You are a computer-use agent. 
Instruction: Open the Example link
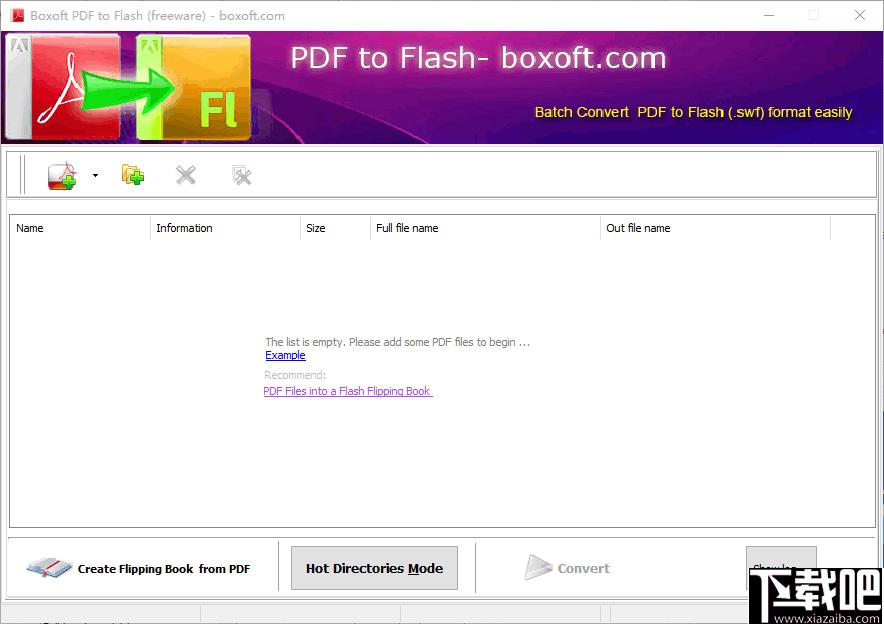[285, 355]
